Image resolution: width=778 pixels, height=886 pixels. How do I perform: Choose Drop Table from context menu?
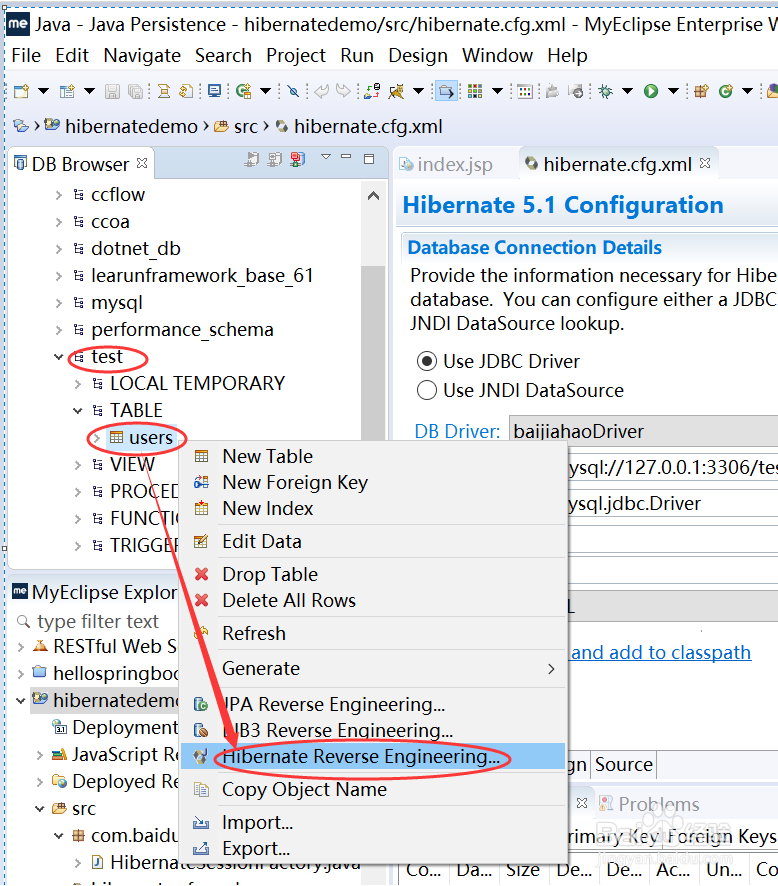[x=373, y=574]
